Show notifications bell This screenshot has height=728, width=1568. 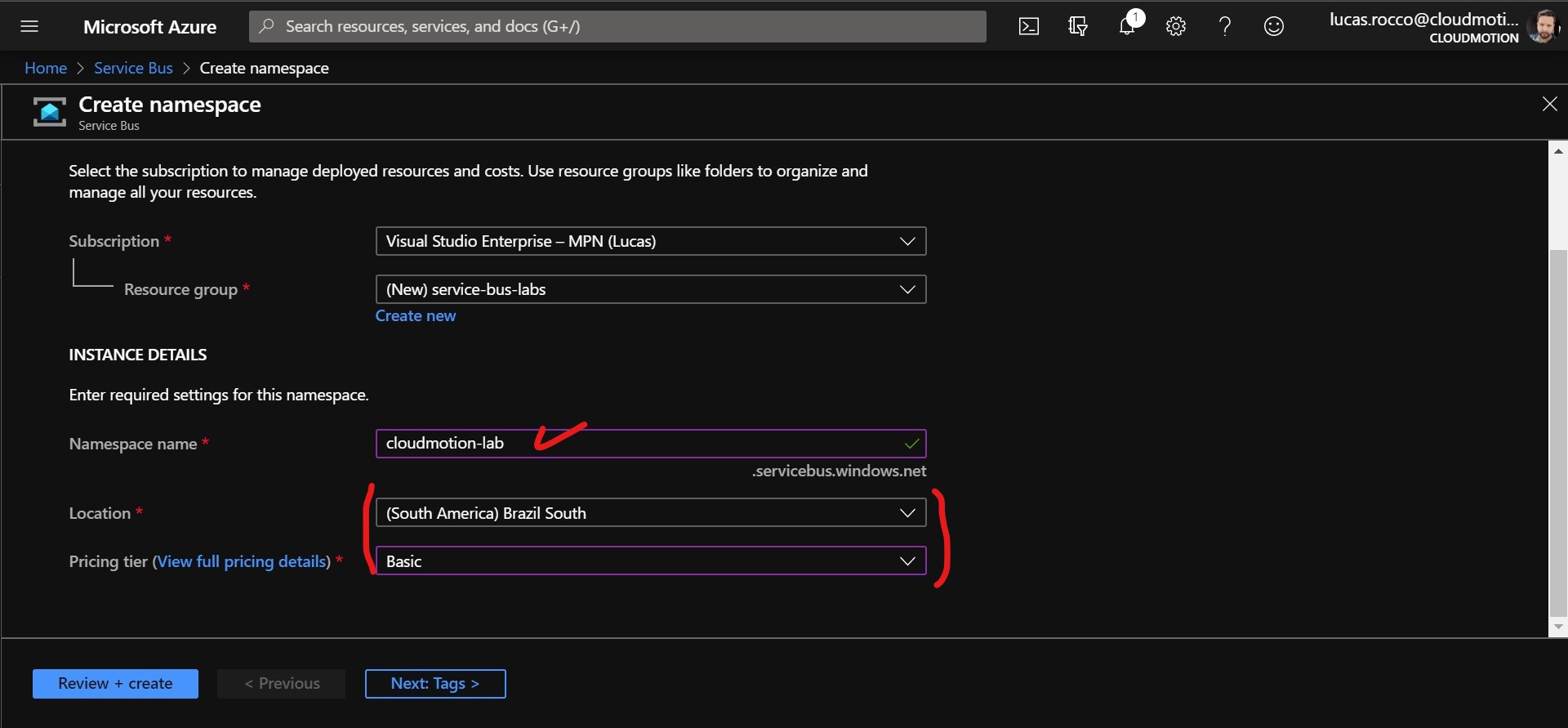pyautogui.click(x=1128, y=25)
